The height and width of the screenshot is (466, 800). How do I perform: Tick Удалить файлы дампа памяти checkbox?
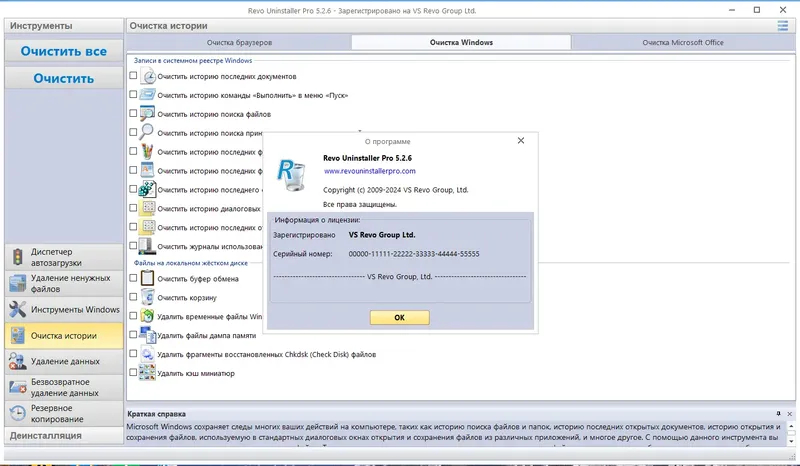133,335
